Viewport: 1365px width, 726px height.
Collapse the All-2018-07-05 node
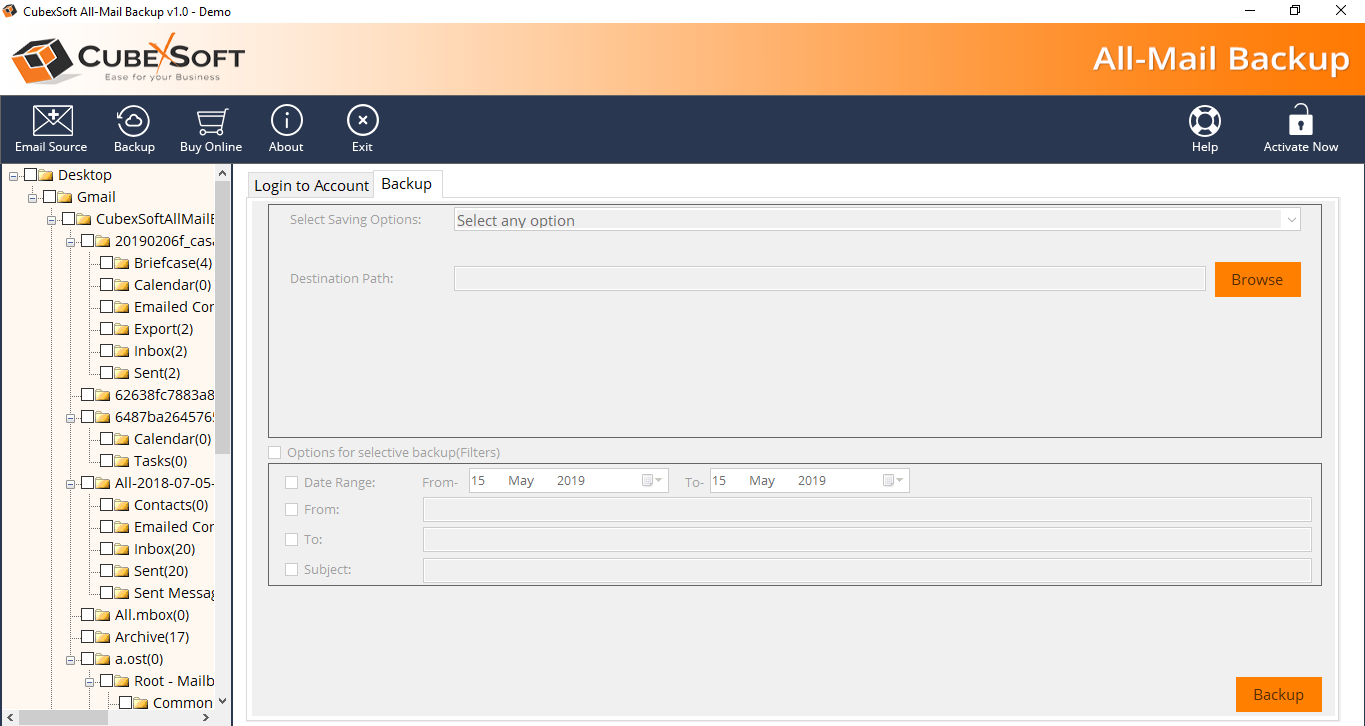(71, 484)
